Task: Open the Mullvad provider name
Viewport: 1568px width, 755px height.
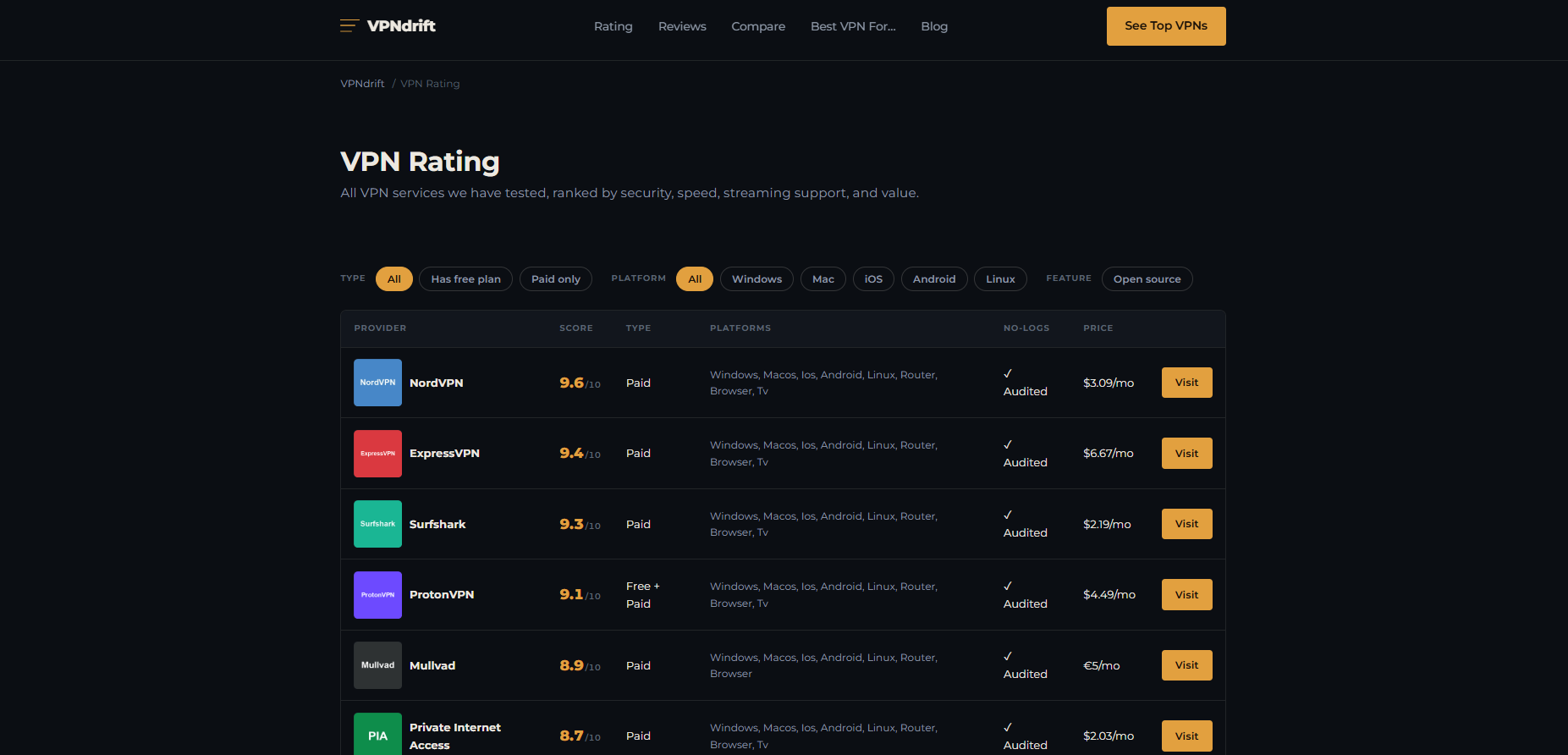Action: coord(432,666)
